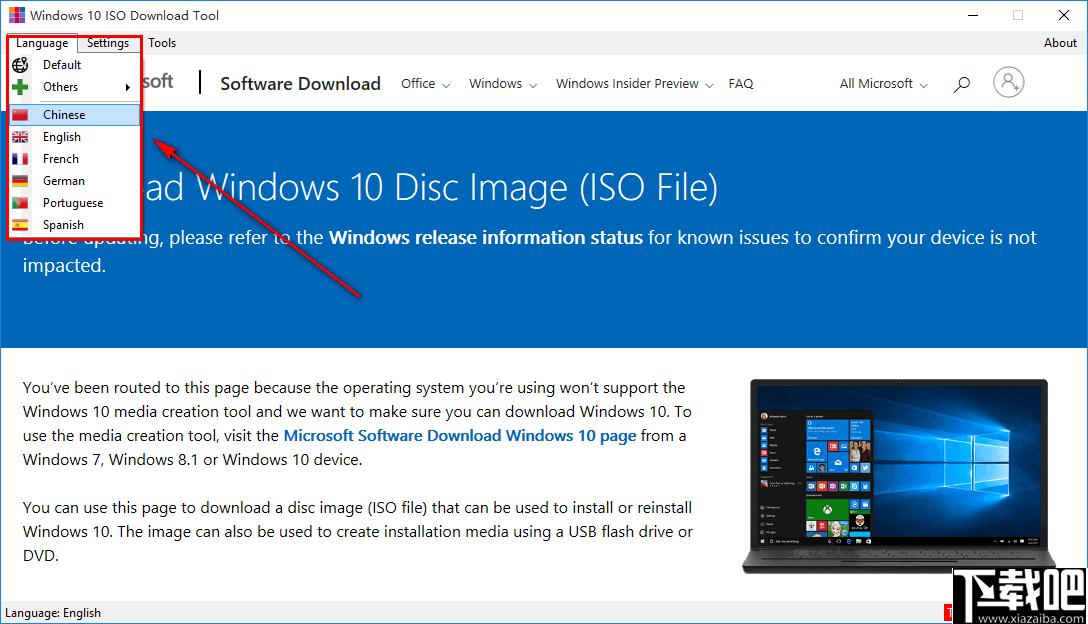Open the FAQ link

(x=740, y=83)
